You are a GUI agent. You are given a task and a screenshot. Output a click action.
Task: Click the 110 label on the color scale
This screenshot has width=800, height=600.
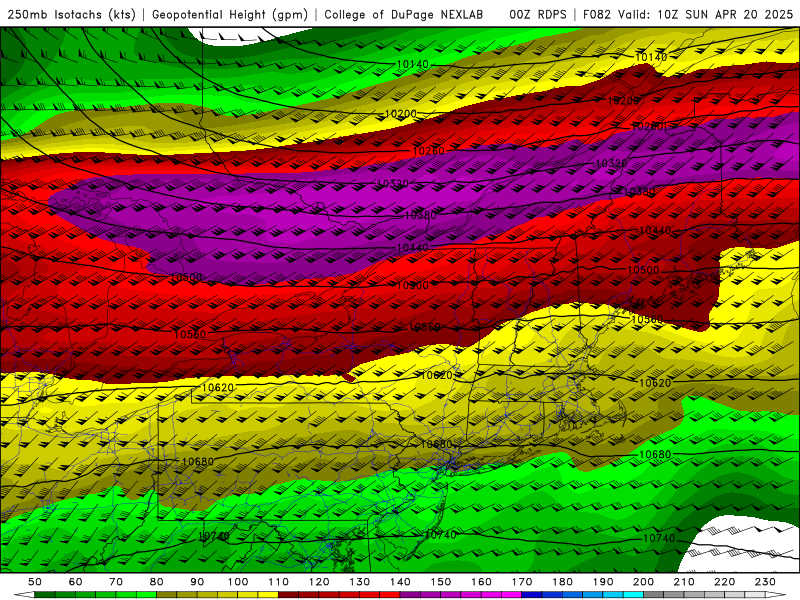(x=279, y=582)
